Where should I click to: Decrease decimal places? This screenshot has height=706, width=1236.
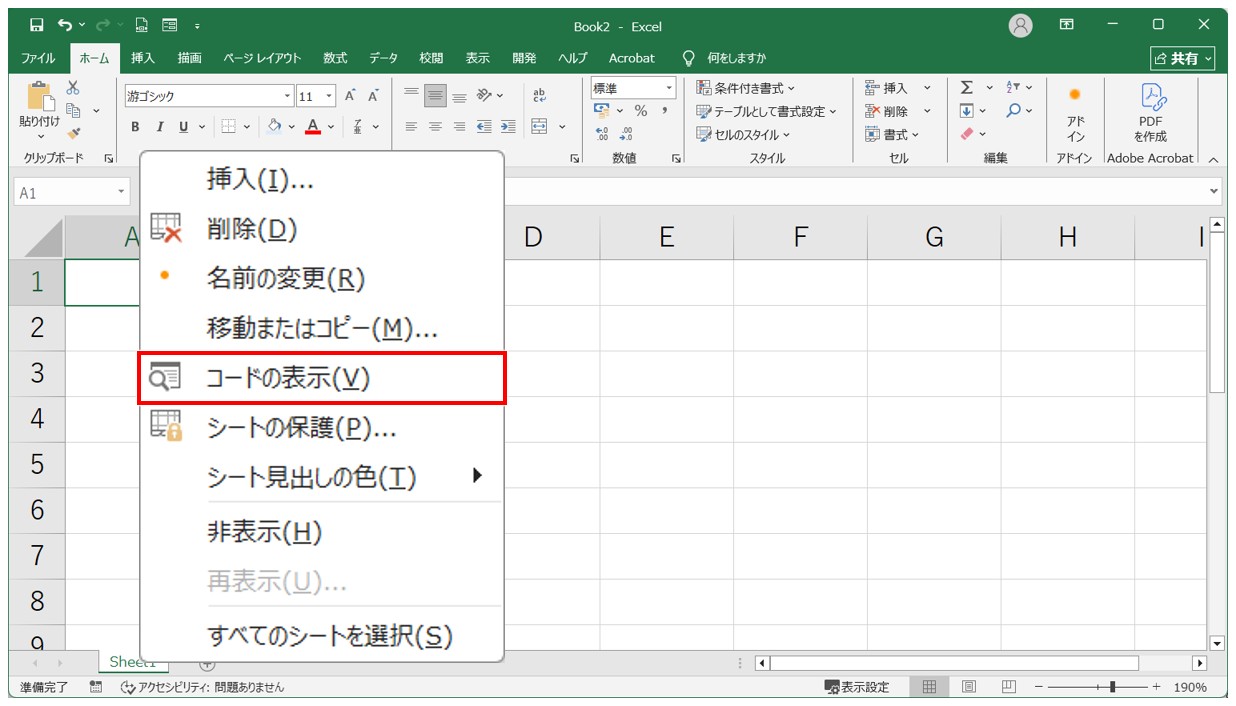tap(626, 134)
